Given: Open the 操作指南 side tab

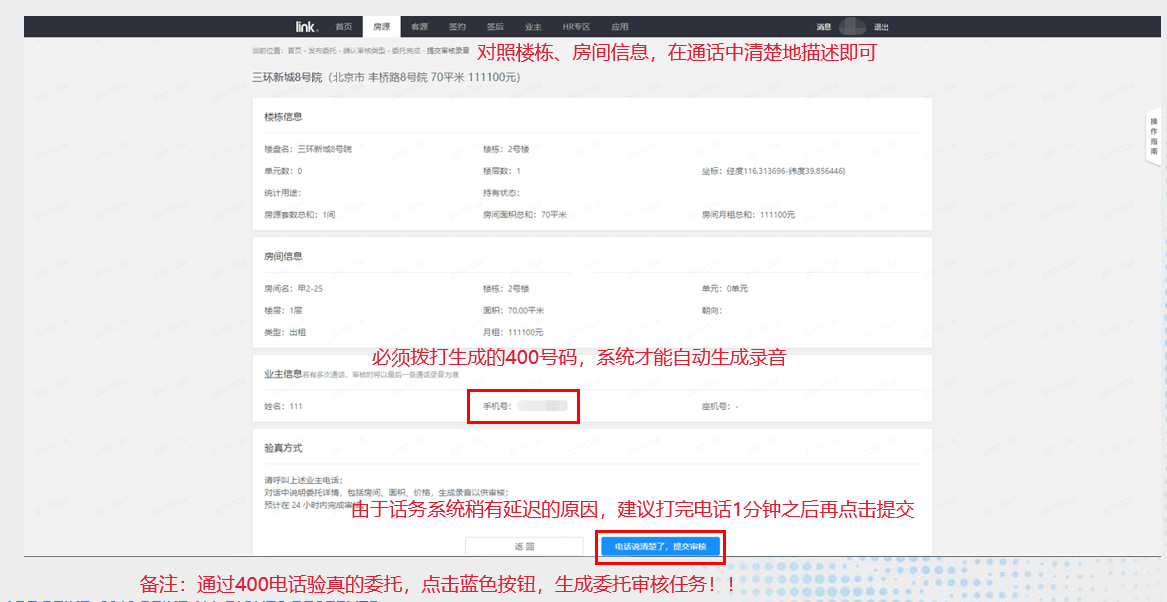Looking at the screenshot, I should click(x=1154, y=135).
